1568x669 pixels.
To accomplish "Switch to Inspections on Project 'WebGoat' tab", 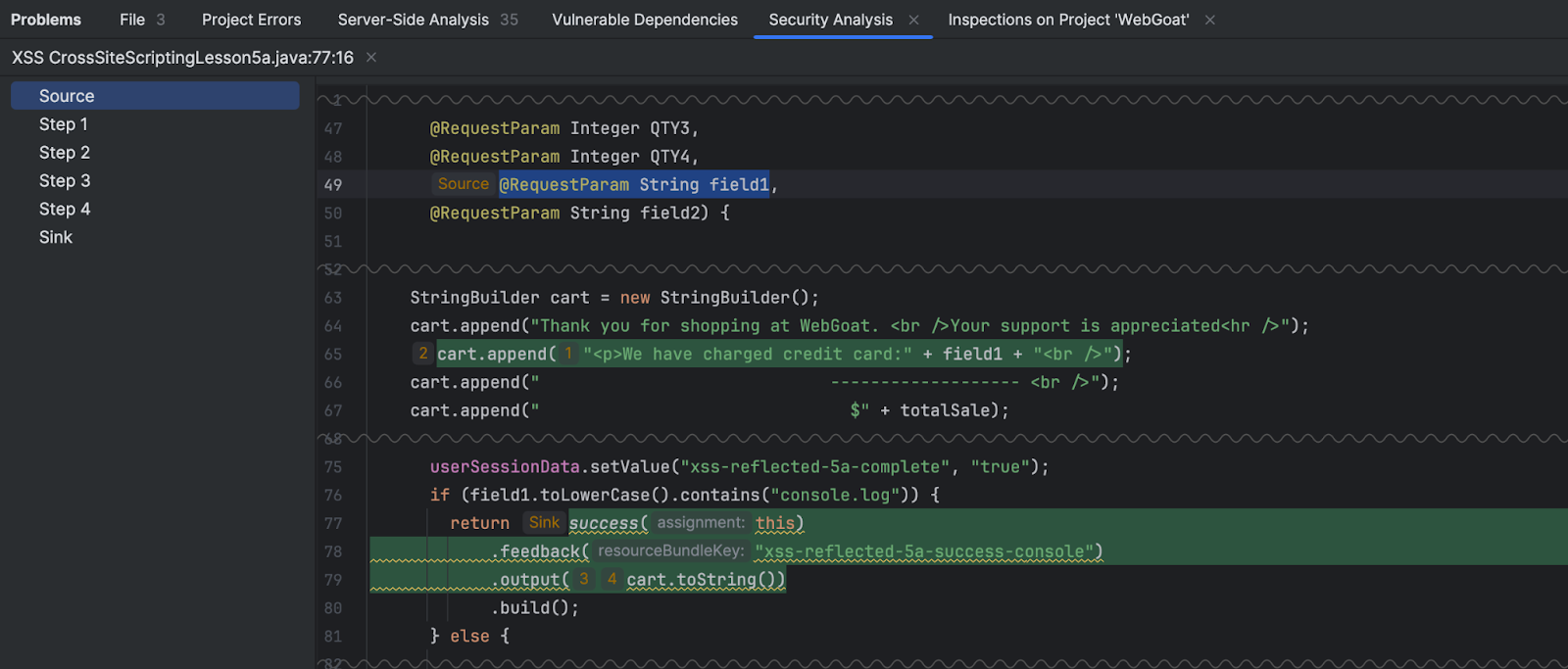I will point(1068,20).
